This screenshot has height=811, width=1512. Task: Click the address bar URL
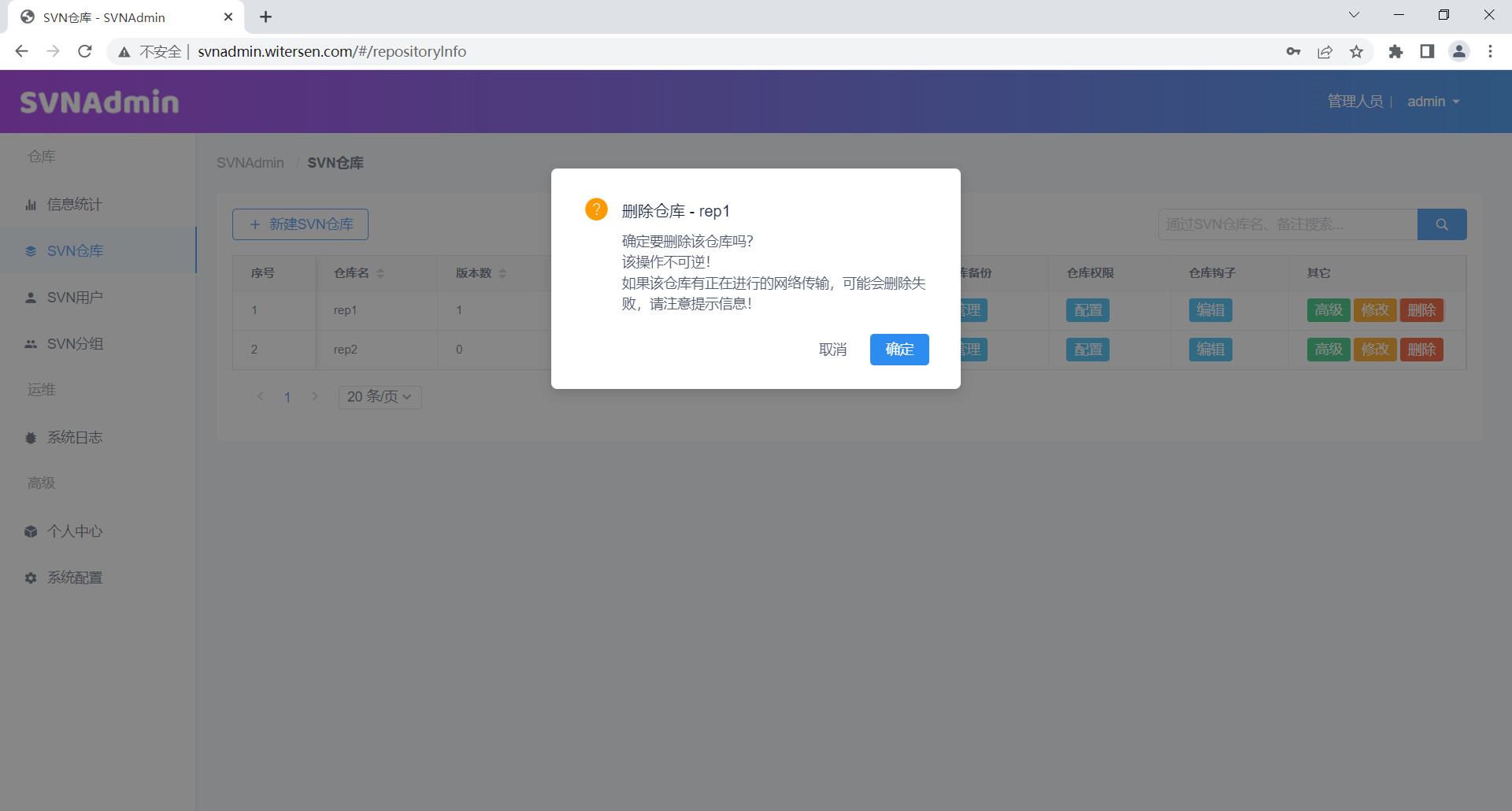(x=332, y=51)
